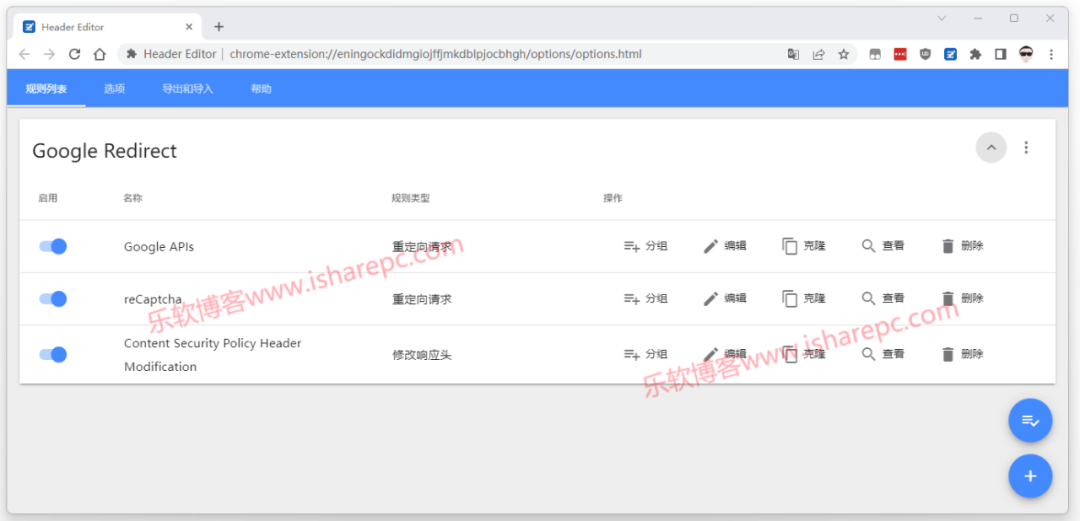Open the 帮助 tab
Image resolution: width=1080 pixels, height=521 pixels.
point(261,89)
